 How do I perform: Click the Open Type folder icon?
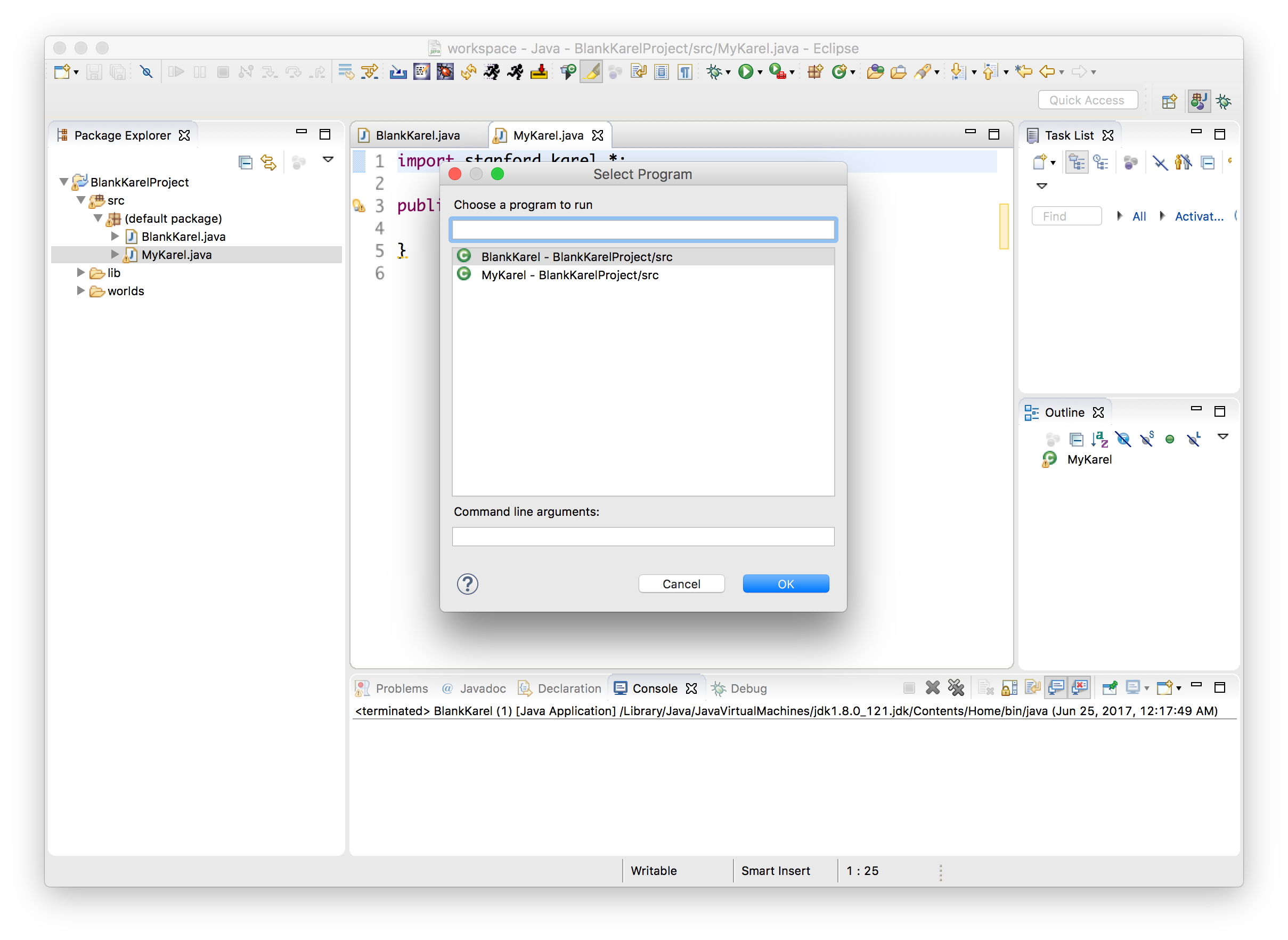[875, 72]
